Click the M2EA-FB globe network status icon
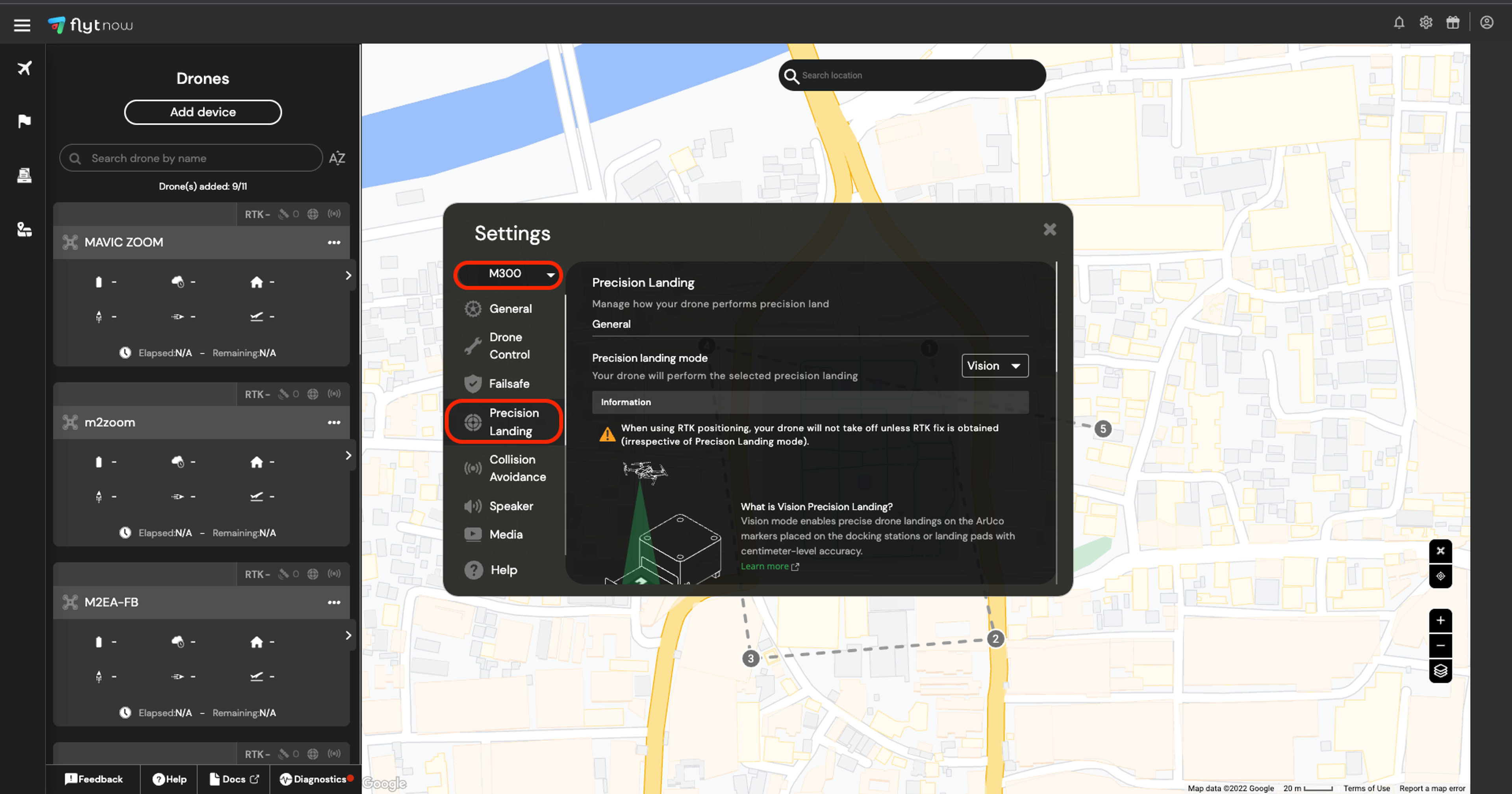The width and height of the screenshot is (1512, 794). point(313,574)
